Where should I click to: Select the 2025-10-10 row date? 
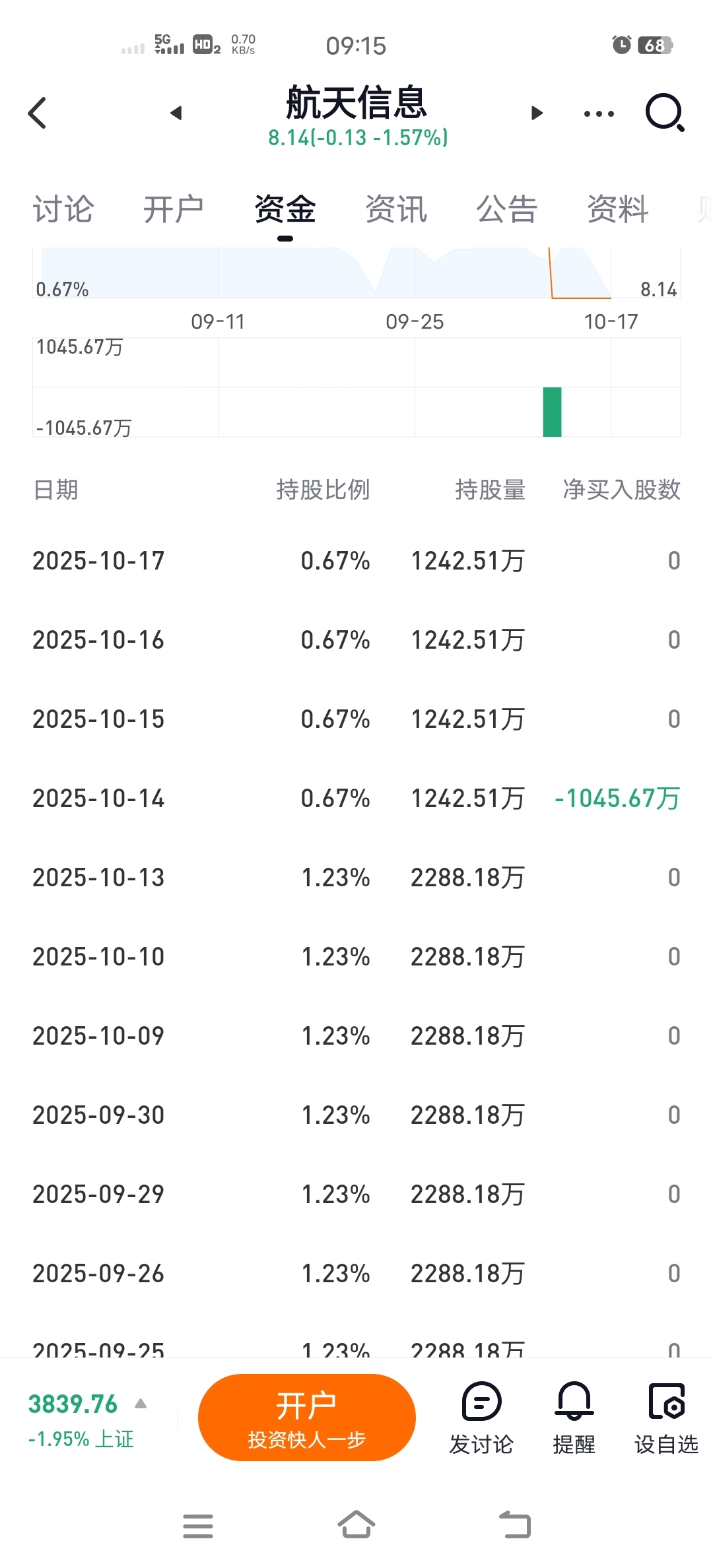click(x=98, y=957)
